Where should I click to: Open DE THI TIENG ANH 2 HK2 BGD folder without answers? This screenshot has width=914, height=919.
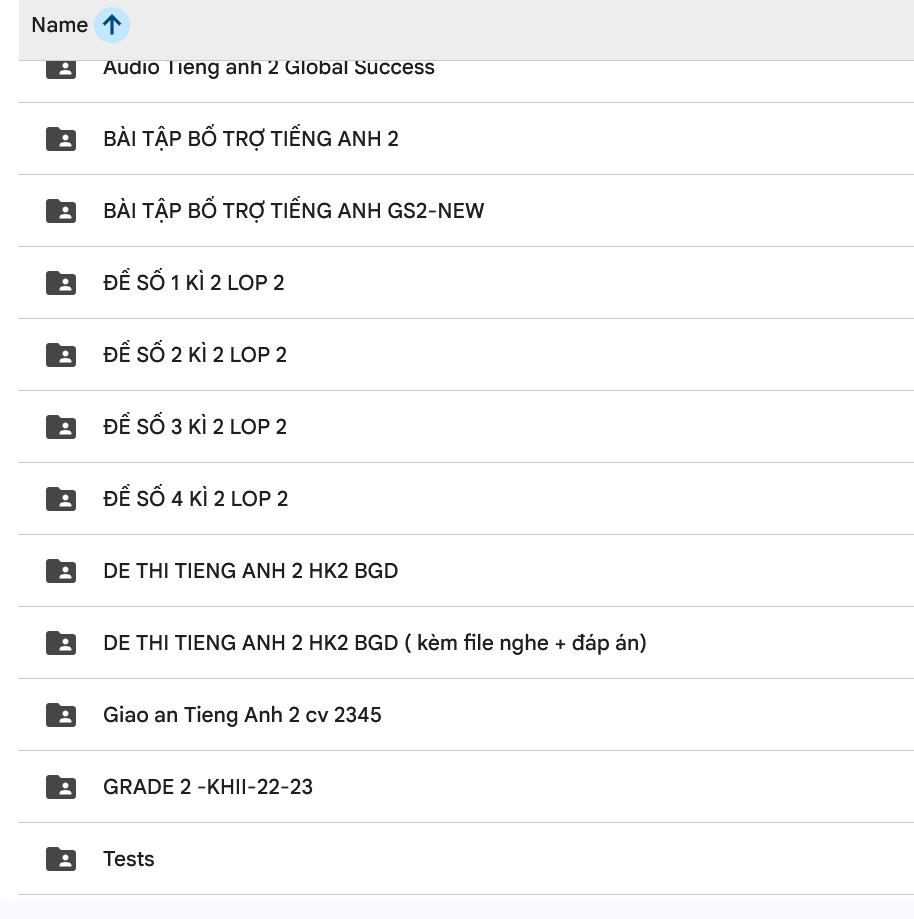[250, 571]
